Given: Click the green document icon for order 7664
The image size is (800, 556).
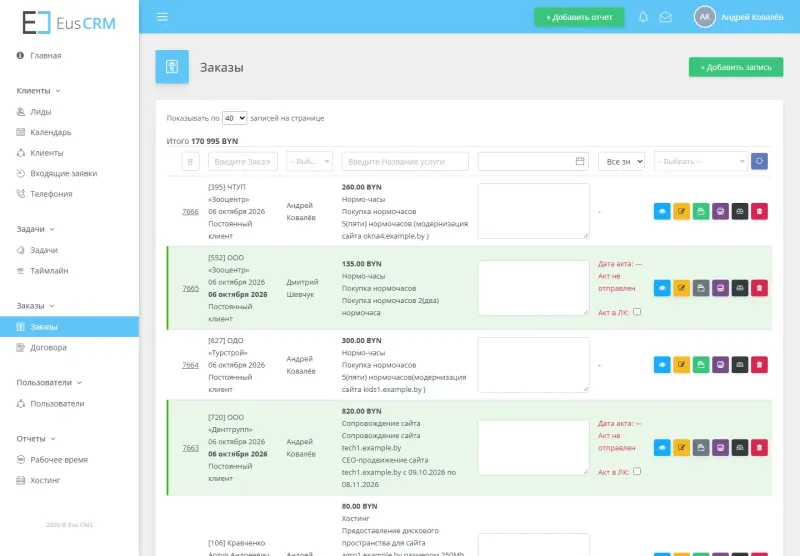Looking at the screenshot, I should pos(701,365).
